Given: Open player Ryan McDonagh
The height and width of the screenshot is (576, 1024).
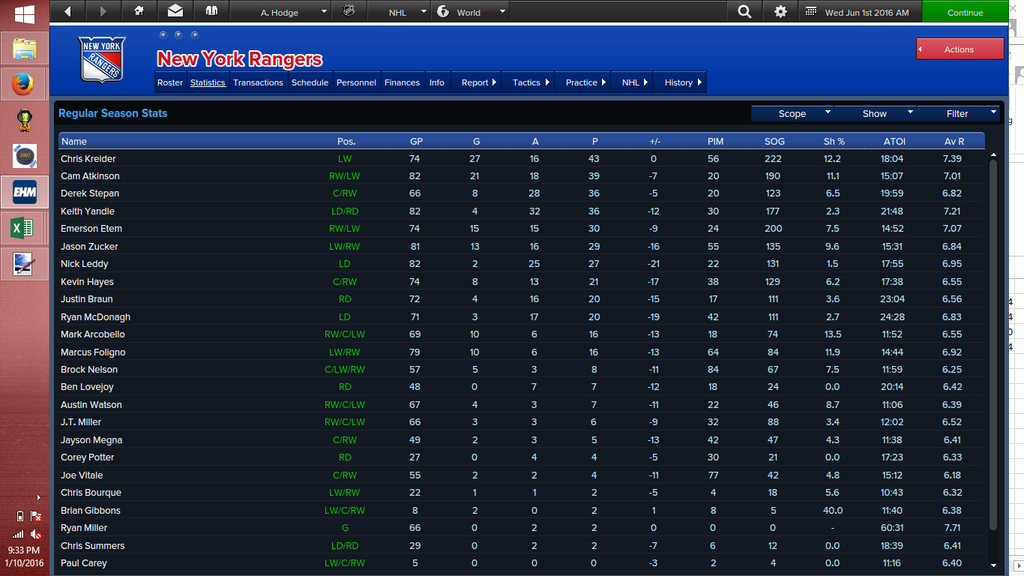Looking at the screenshot, I should (x=95, y=317).
